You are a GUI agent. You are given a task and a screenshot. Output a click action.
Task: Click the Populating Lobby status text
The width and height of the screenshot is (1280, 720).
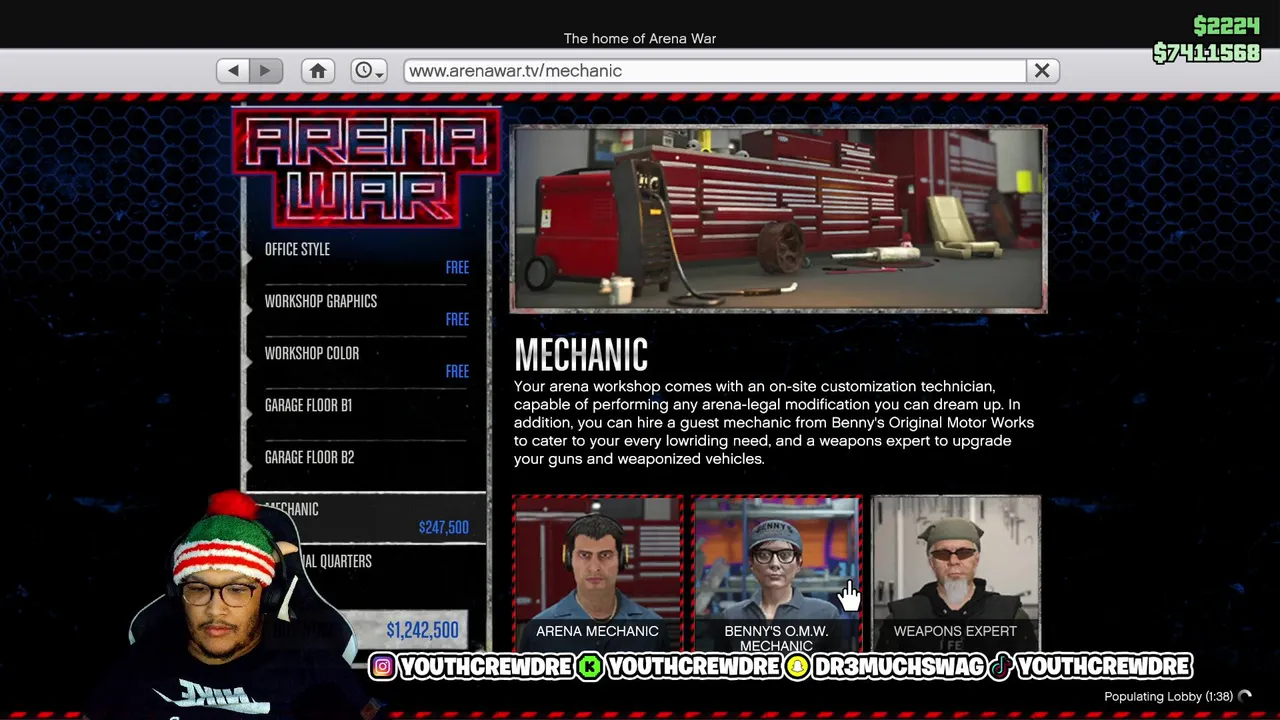pyautogui.click(x=1168, y=696)
